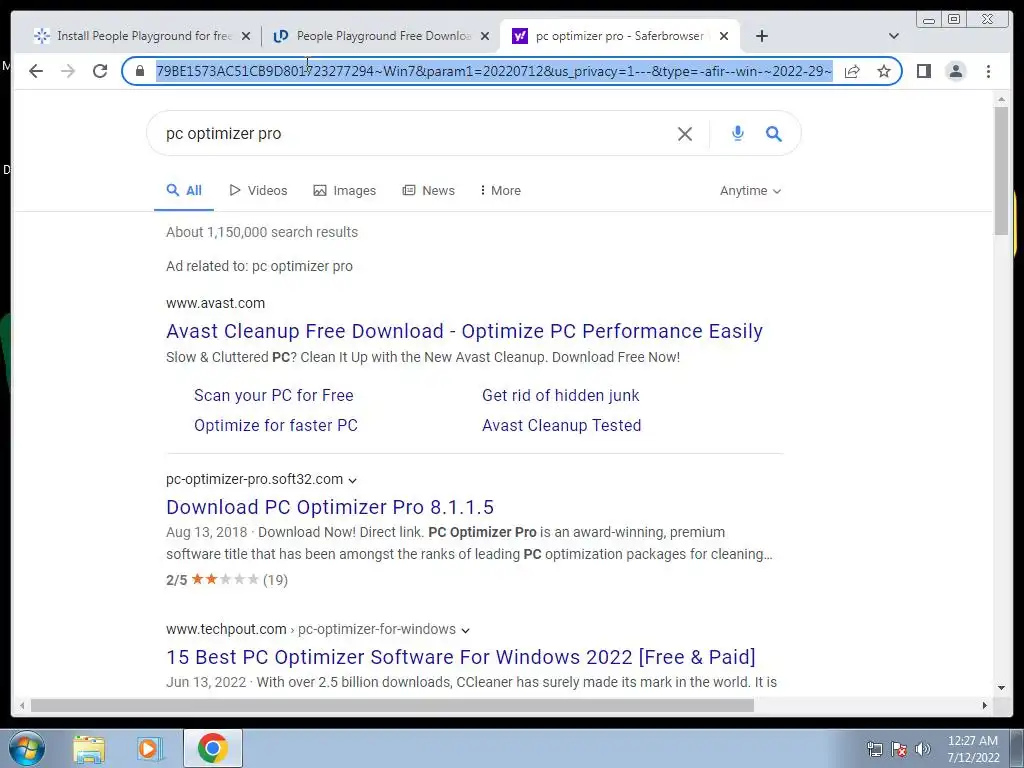Submit search with magnifier icon
The height and width of the screenshot is (768, 1024).
[x=774, y=134]
